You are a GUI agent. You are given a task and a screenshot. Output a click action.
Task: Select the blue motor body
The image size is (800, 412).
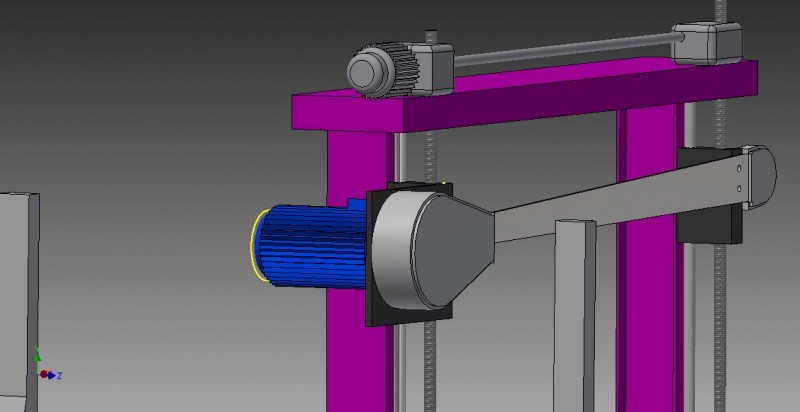pyautogui.click(x=311, y=246)
